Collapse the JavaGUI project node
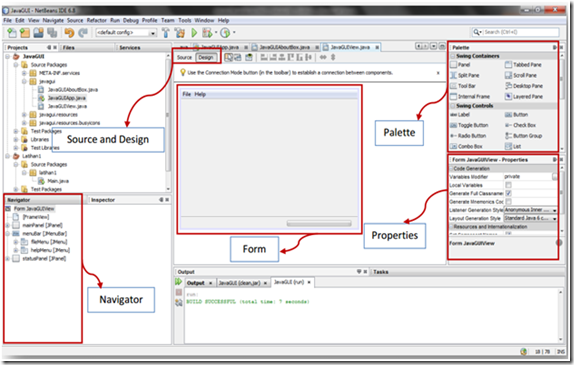574x365 pixels. tap(7, 56)
